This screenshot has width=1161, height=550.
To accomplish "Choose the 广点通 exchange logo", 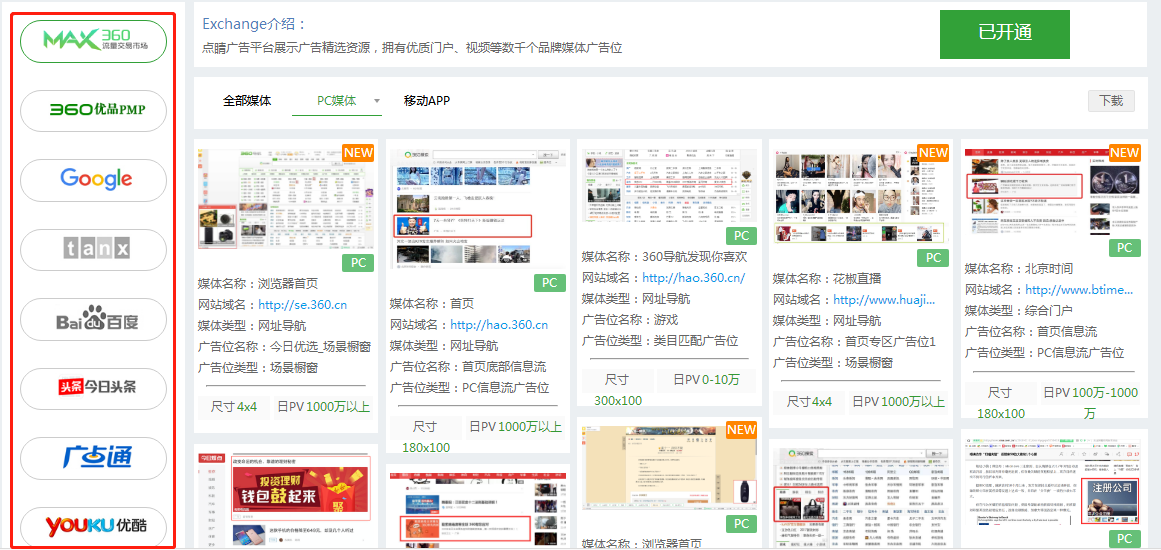I will pos(94,458).
